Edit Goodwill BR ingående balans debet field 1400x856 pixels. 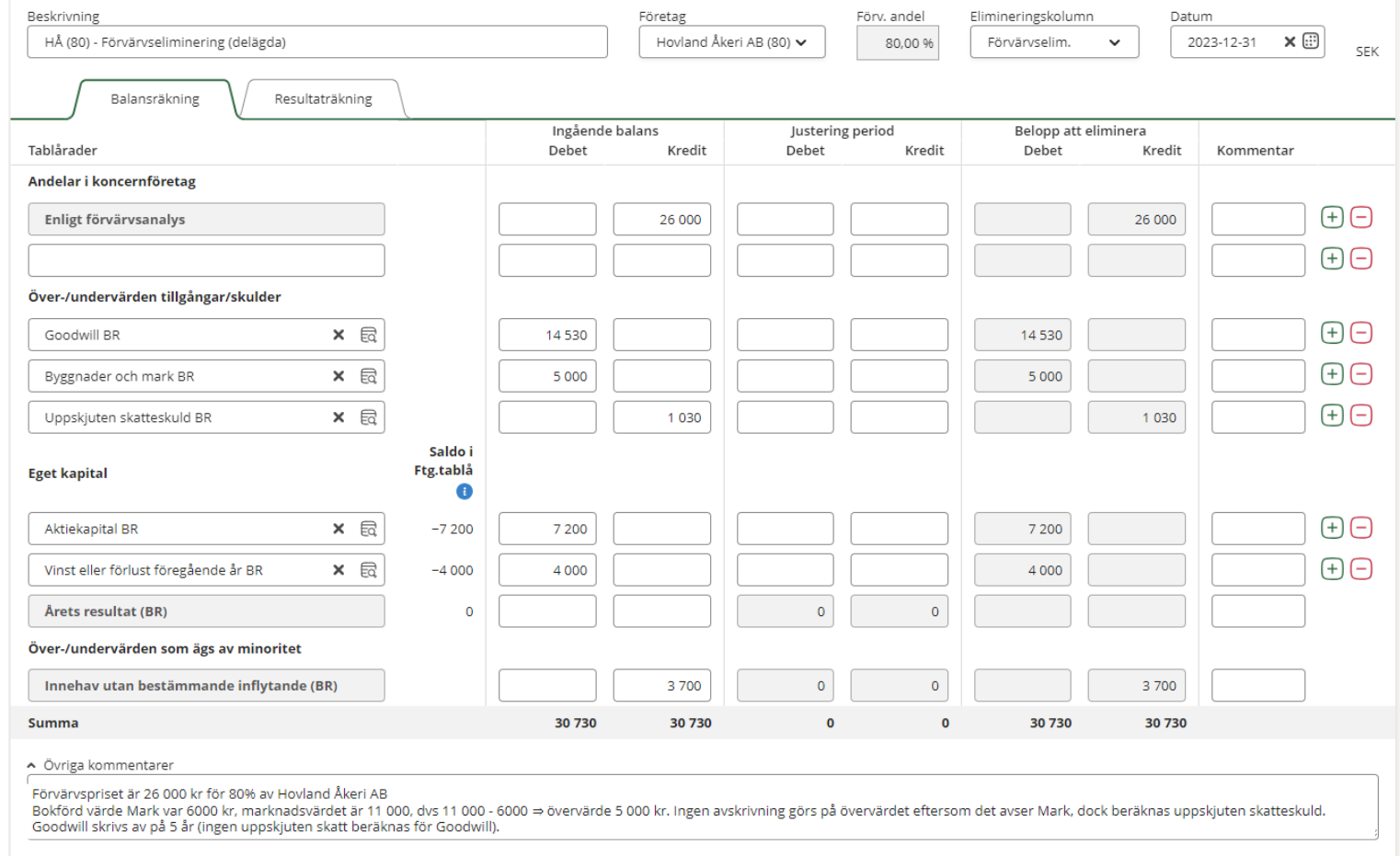(x=547, y=336)
